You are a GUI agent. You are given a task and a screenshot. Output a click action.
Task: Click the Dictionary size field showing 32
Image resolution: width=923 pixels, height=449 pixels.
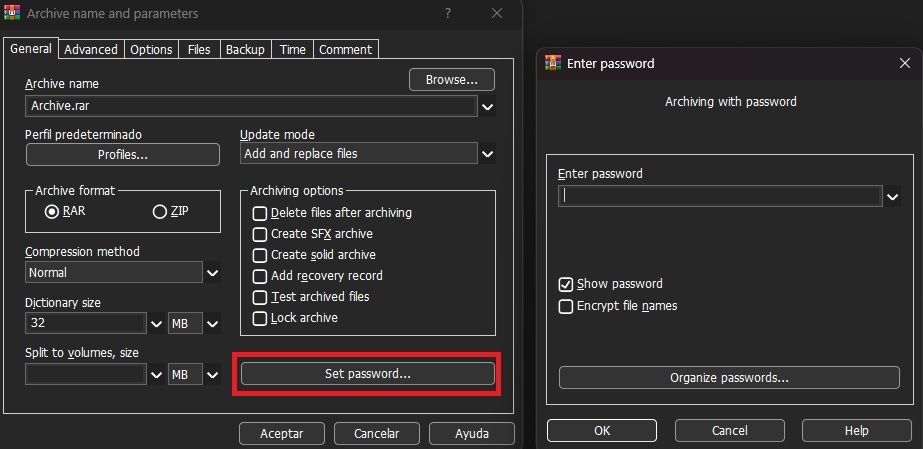point(86,323)
